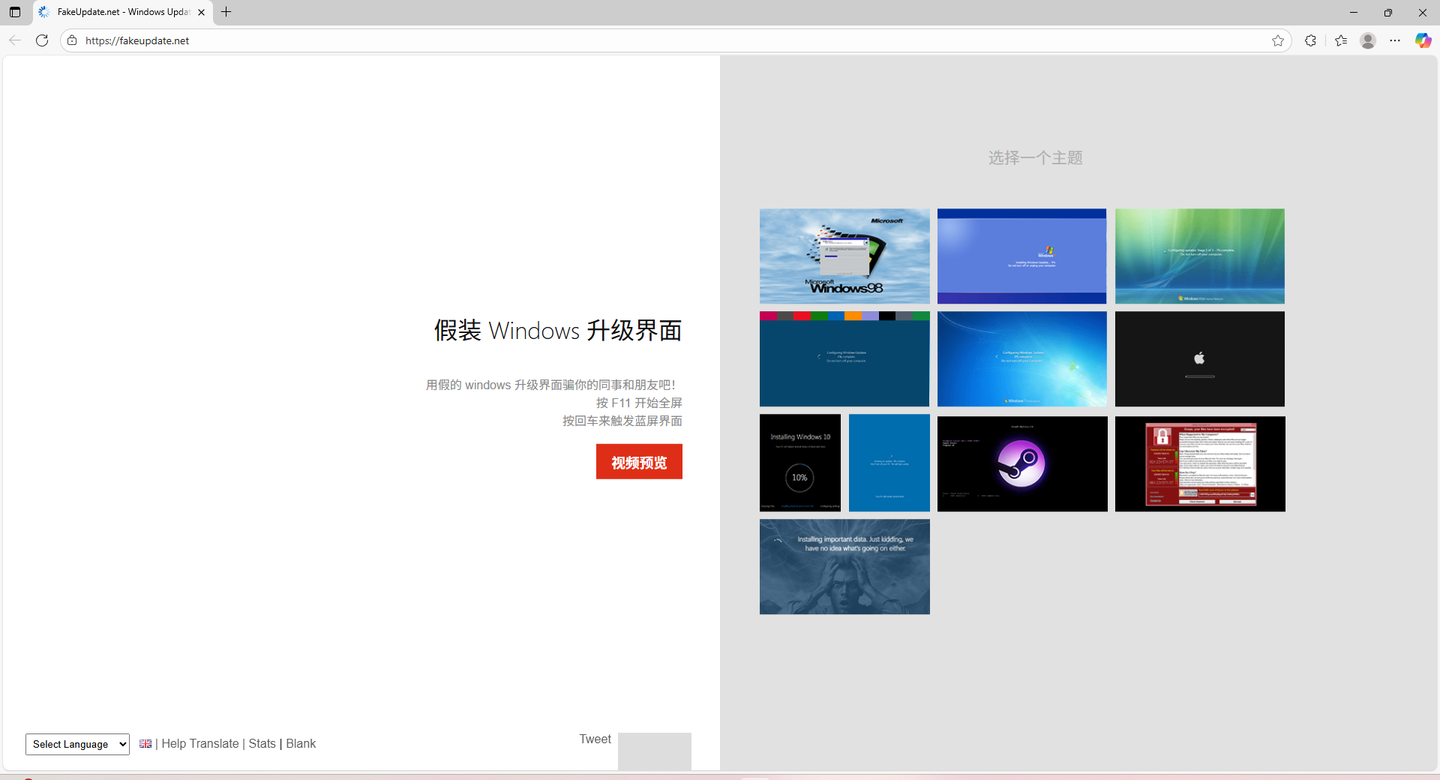Expand the Select Language dropdown

click(78, 744)
